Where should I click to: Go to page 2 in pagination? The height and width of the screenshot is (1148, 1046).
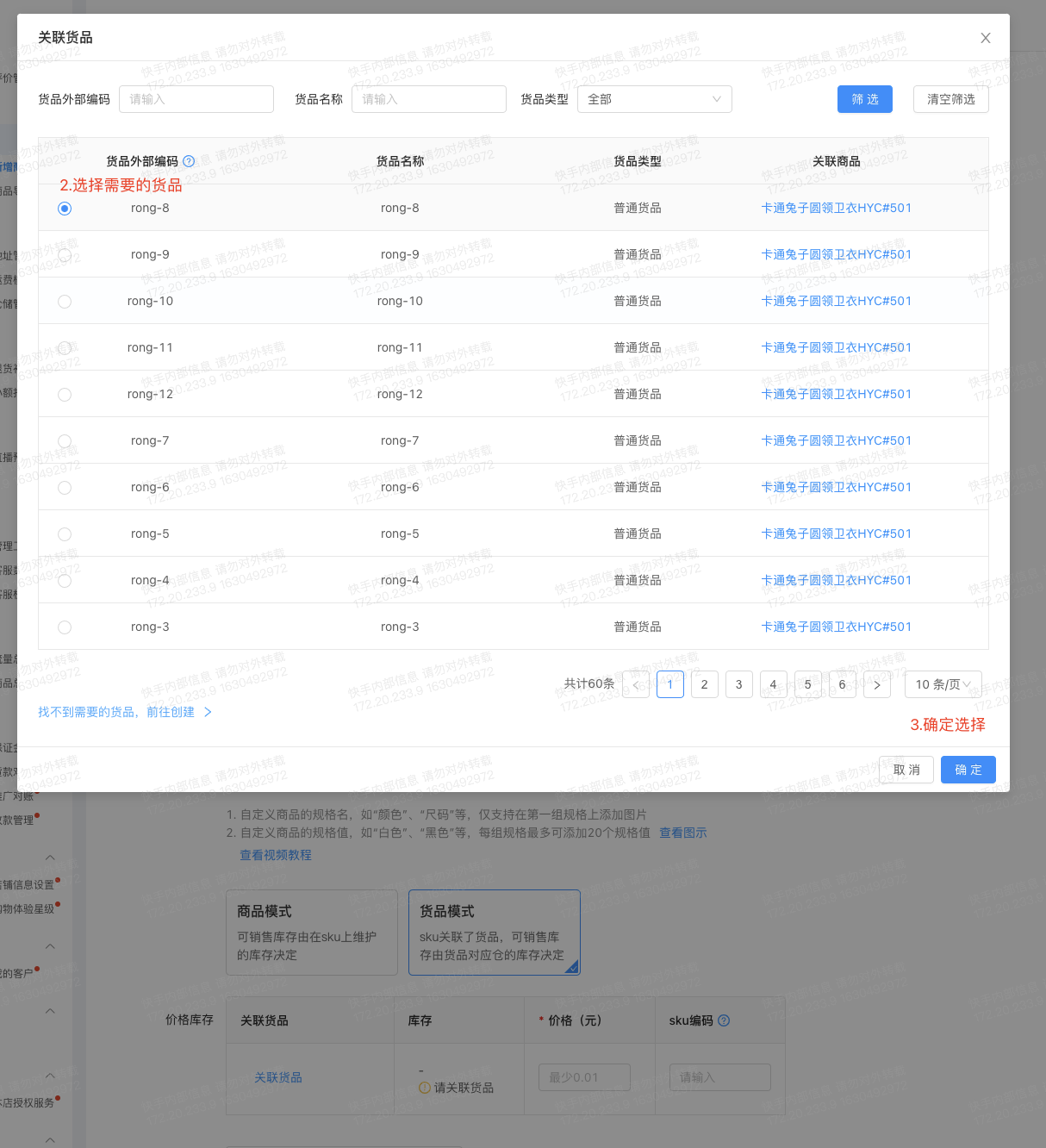click(x=705, y=684)
